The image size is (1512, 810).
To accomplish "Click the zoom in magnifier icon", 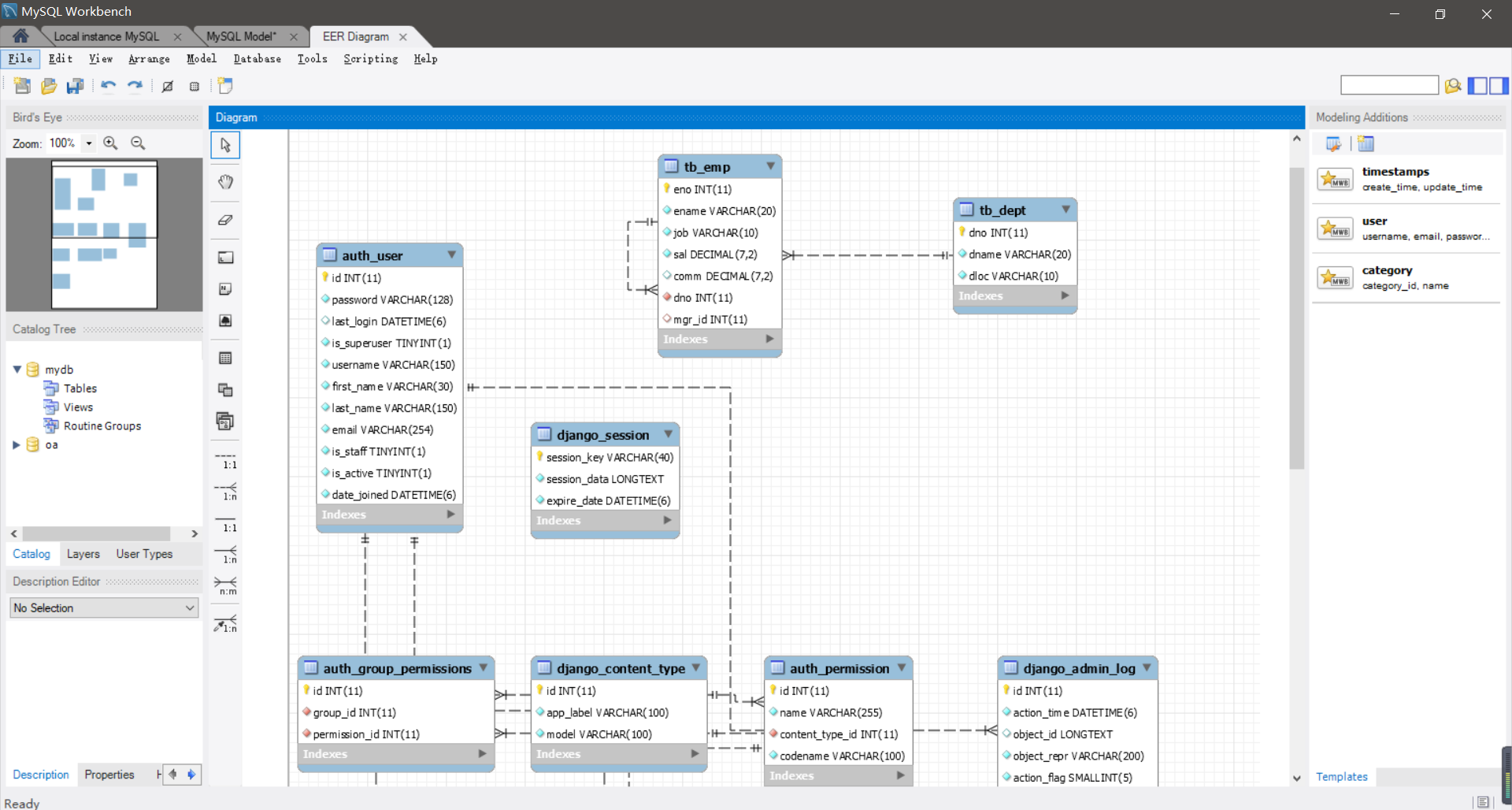I will [x=110, y=143].
